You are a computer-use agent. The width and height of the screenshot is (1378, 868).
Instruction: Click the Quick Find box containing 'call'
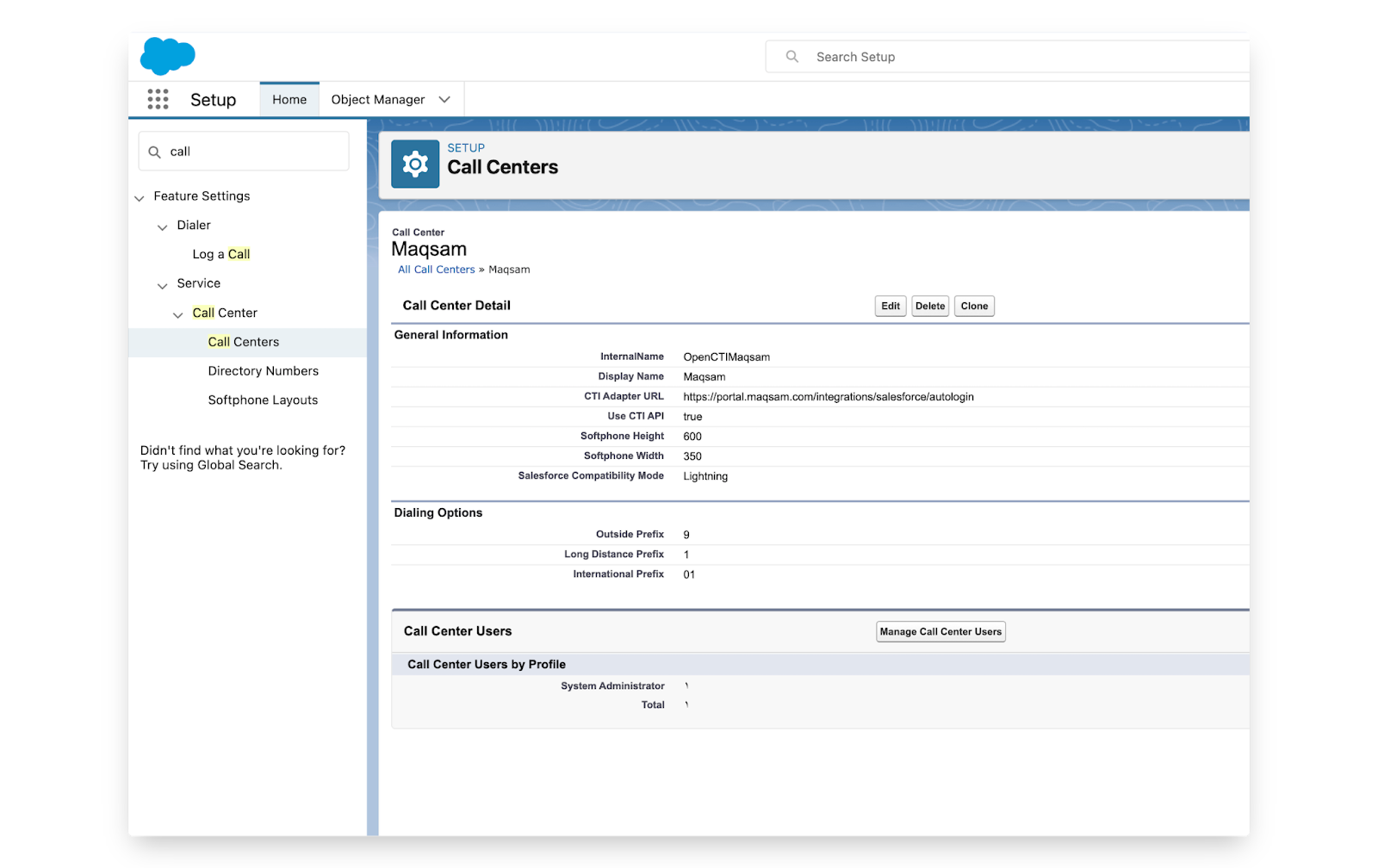point(244,152)
